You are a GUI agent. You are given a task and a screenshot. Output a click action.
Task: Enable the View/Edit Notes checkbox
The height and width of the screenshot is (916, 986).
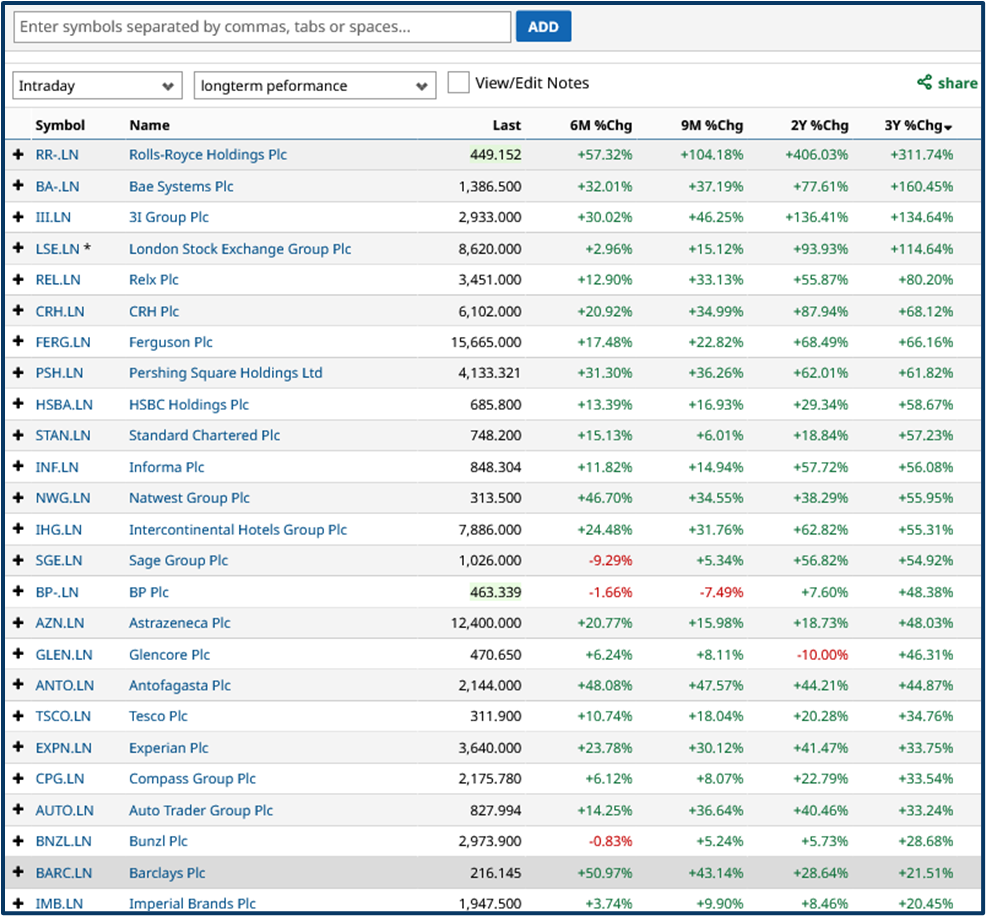[458, 83]
